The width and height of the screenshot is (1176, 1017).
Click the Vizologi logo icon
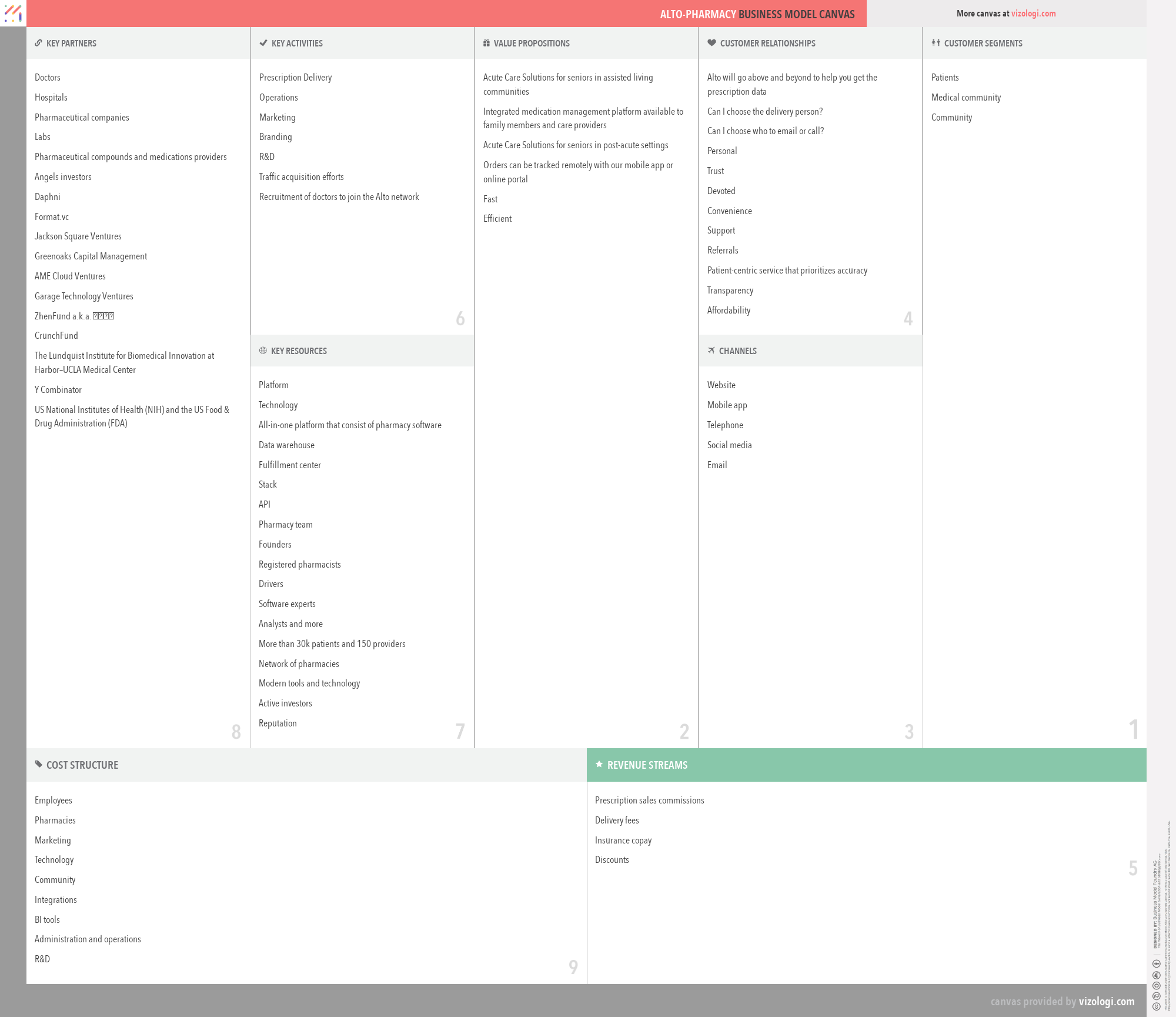pos(13,13)
